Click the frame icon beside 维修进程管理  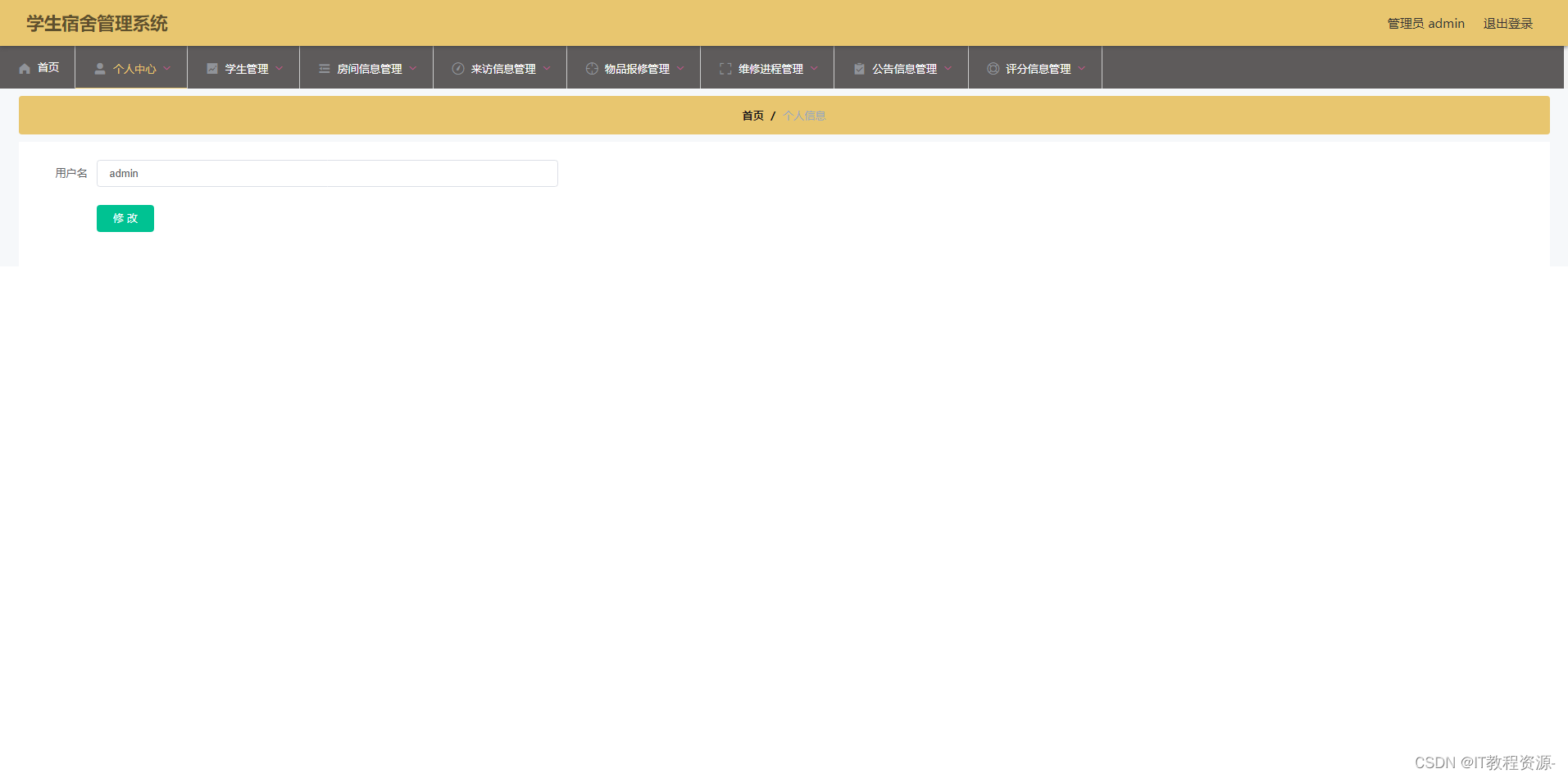point(725,69)
